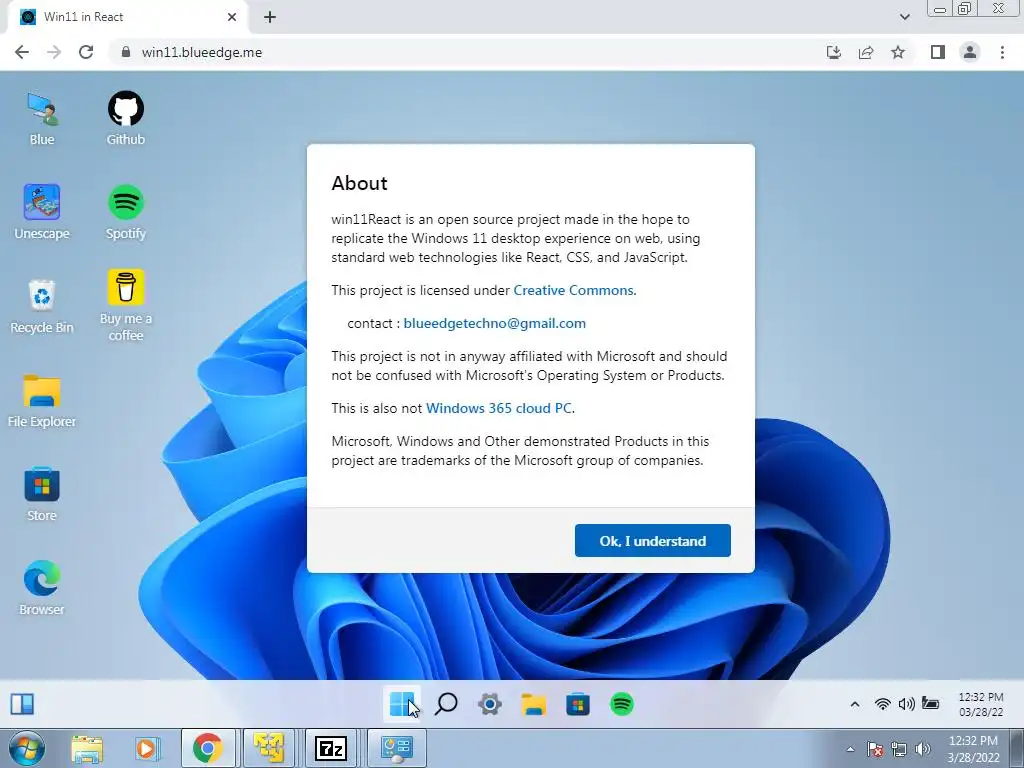Open Chrome three-dot menu
Viewport: 1024px width, 768px height.
pyautogui.click(x=1002, y=52)
